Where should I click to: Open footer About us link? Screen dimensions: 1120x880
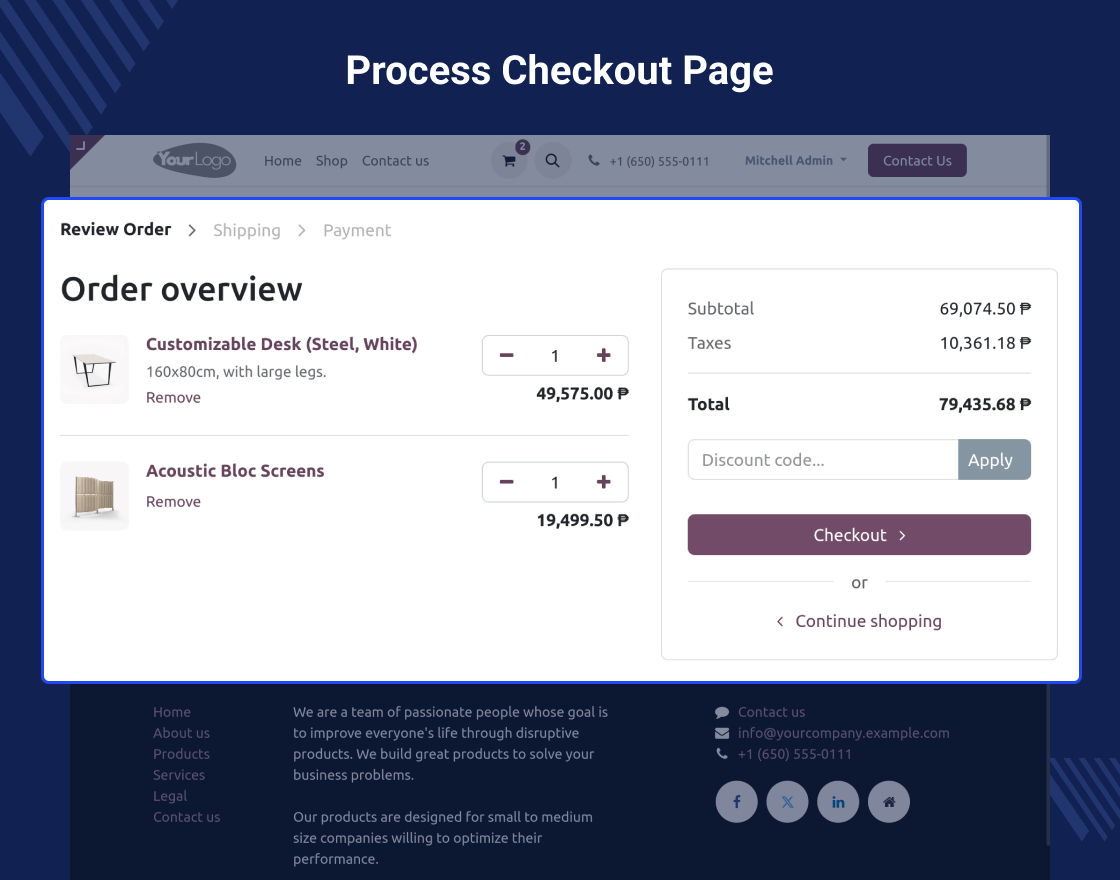pyautogui.click(x=181, y=733)
